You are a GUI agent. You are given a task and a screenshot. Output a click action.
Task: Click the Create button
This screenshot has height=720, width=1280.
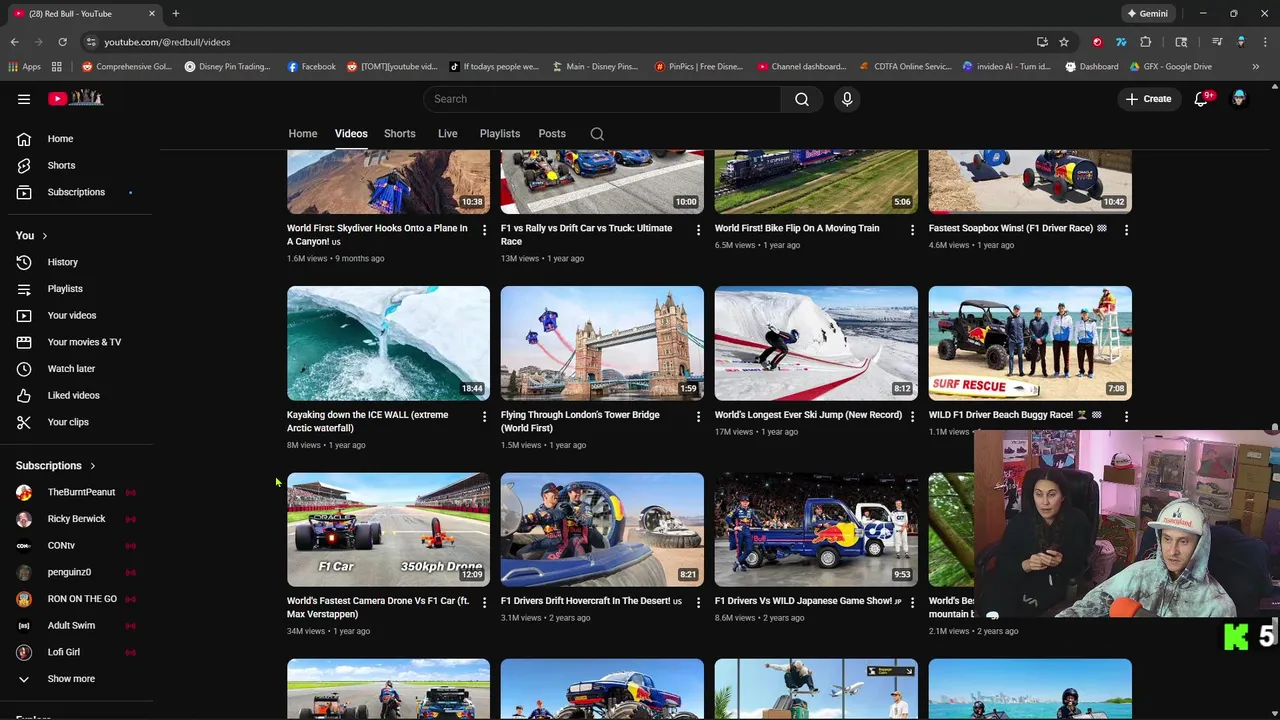point(1148,99)
